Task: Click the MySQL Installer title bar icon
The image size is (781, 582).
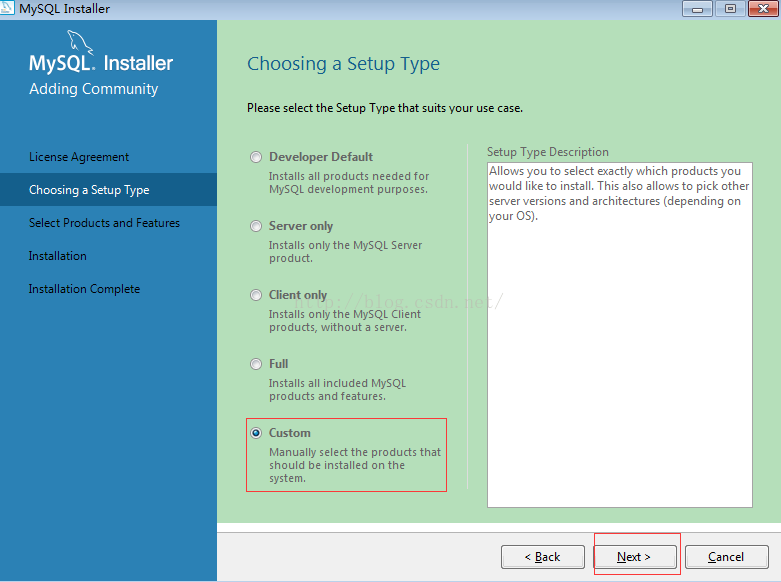Action: (x=9, y=9)
